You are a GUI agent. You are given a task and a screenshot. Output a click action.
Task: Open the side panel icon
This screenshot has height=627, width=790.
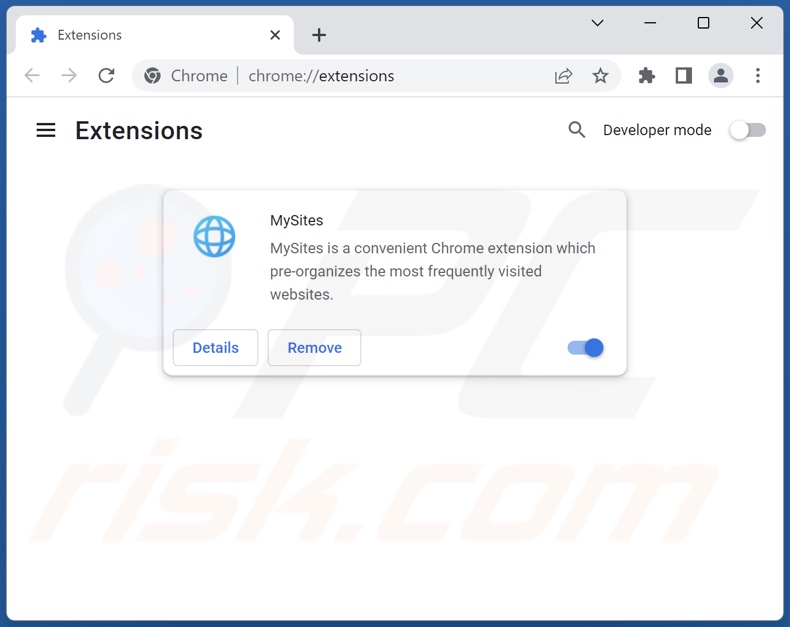(684, 76)
